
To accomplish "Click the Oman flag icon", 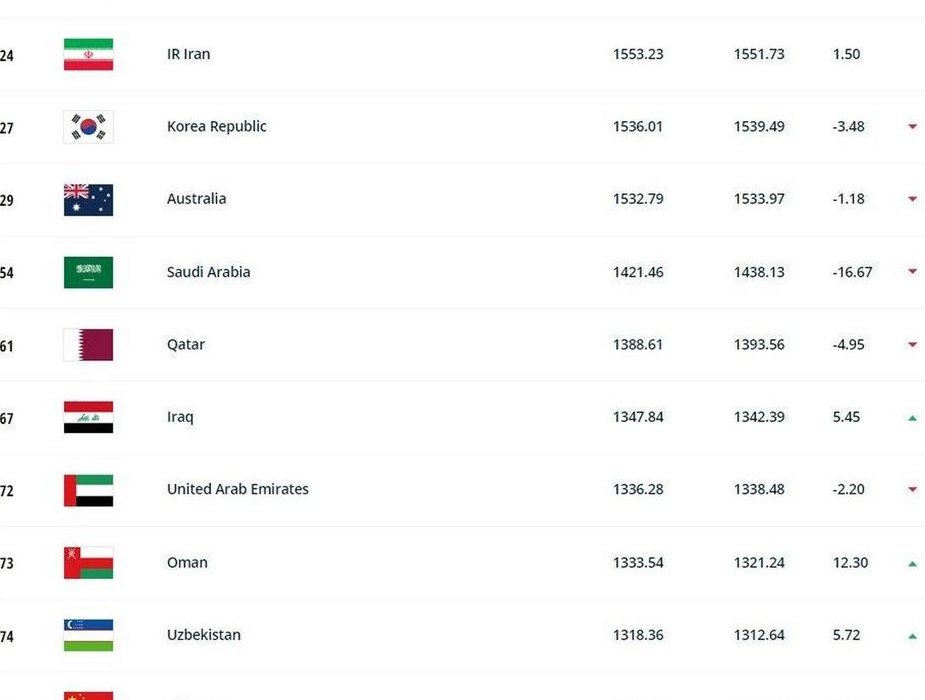I will tap(88, 563).
